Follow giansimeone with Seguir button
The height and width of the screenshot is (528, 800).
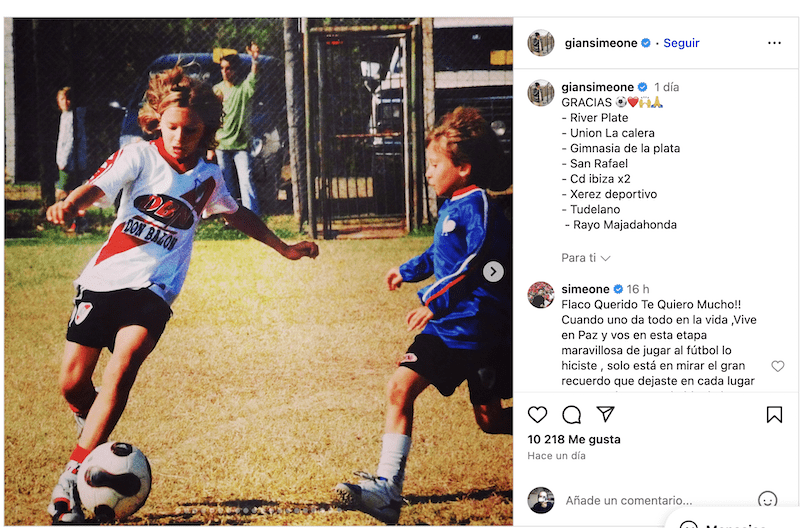(681, 43)
